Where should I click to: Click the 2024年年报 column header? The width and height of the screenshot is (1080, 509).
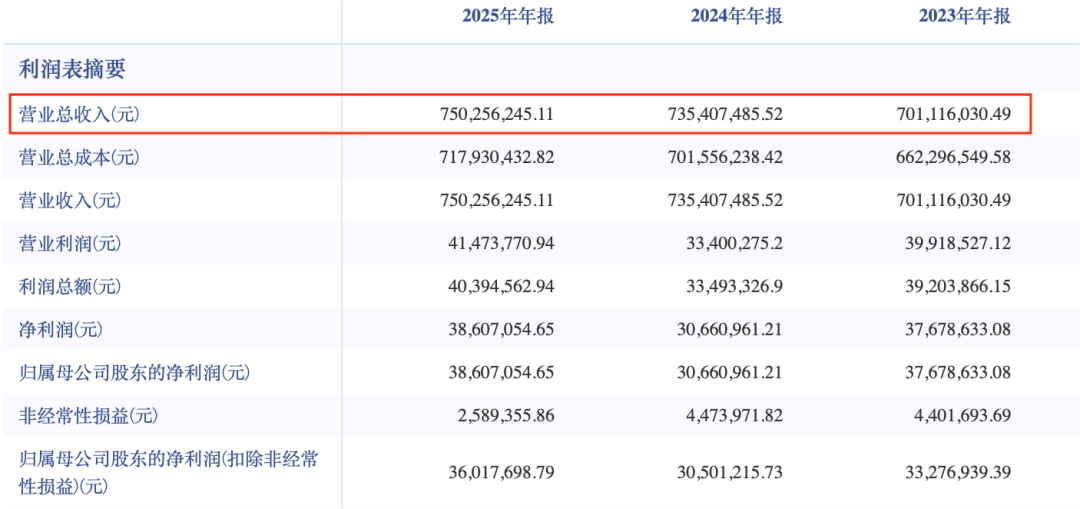pyautogui.click(x=737, y=17)
